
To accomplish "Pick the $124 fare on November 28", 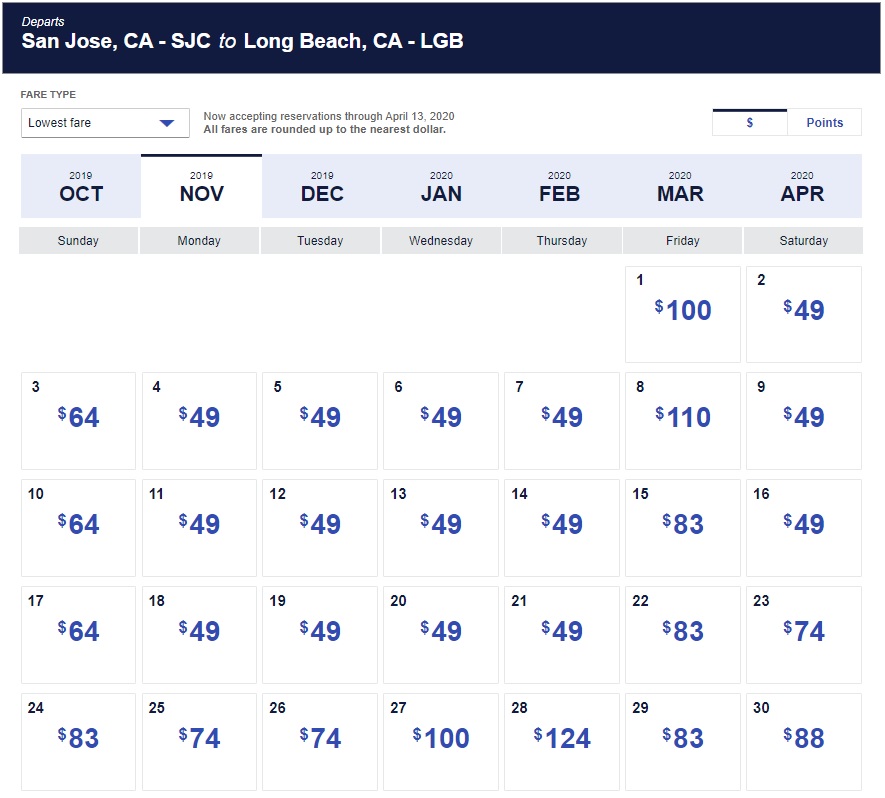I will pos(562,741).
